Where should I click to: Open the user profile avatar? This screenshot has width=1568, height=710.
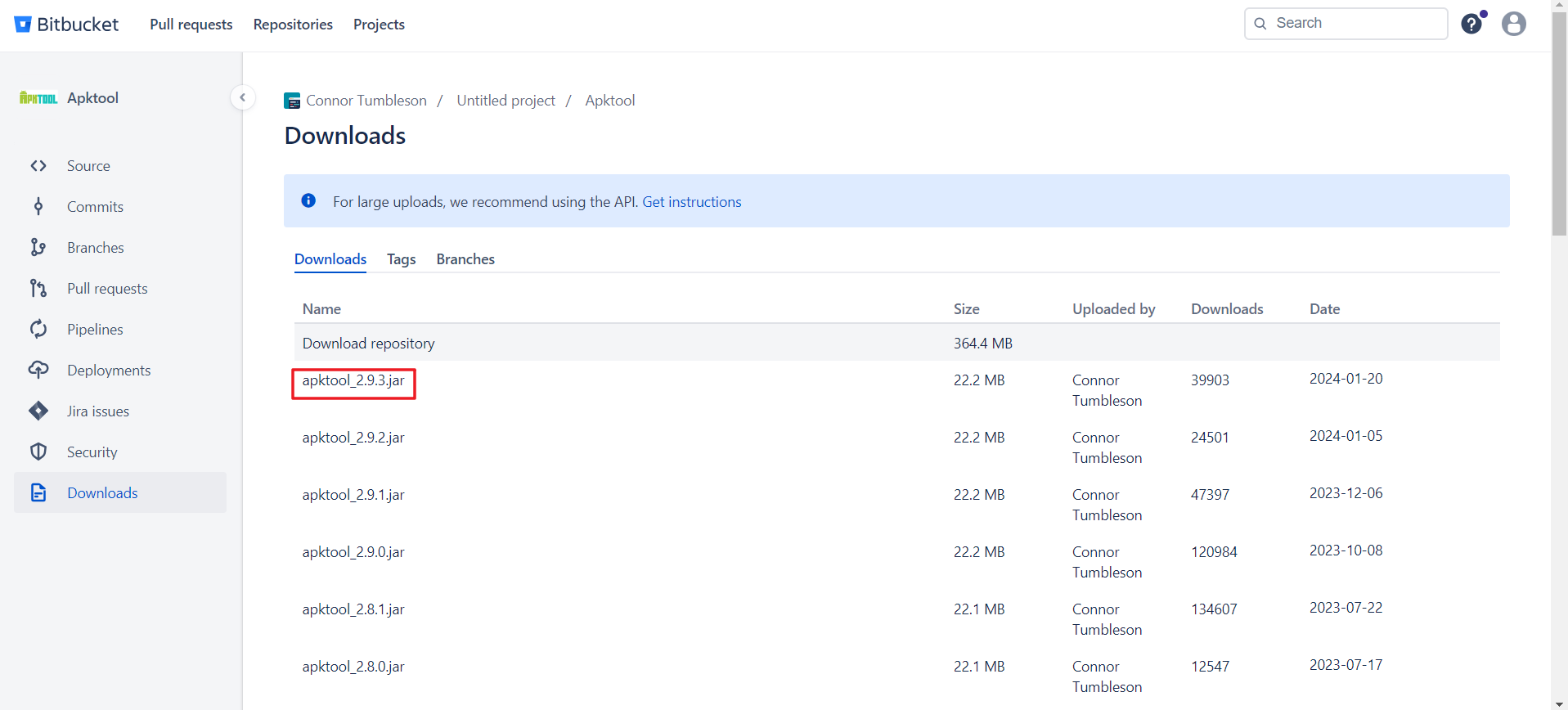(1514, 24)
